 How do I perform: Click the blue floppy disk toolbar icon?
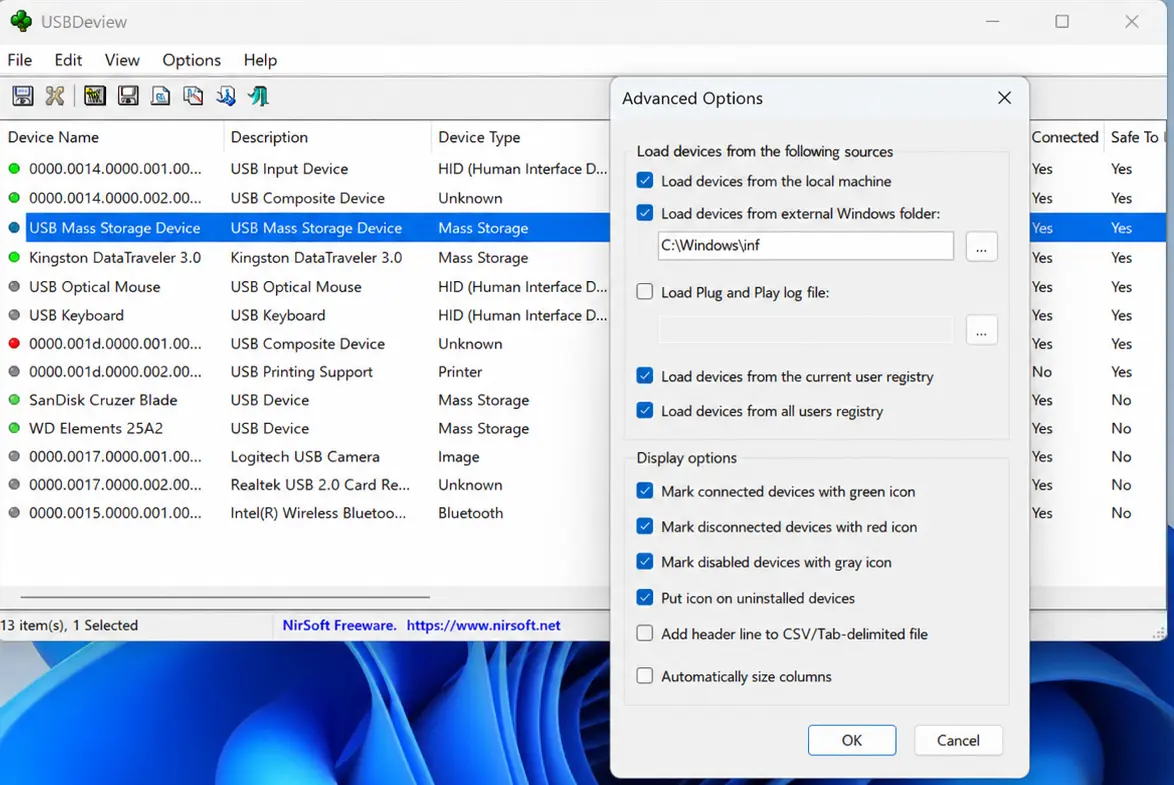[x=22, y=96]
